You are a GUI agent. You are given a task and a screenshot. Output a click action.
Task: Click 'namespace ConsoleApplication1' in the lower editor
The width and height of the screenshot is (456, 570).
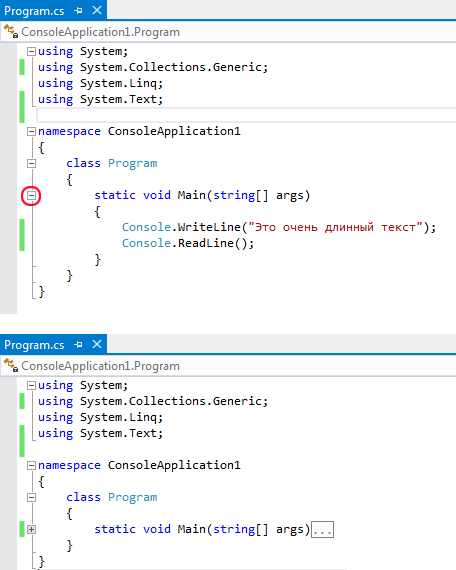coord(139,465)
